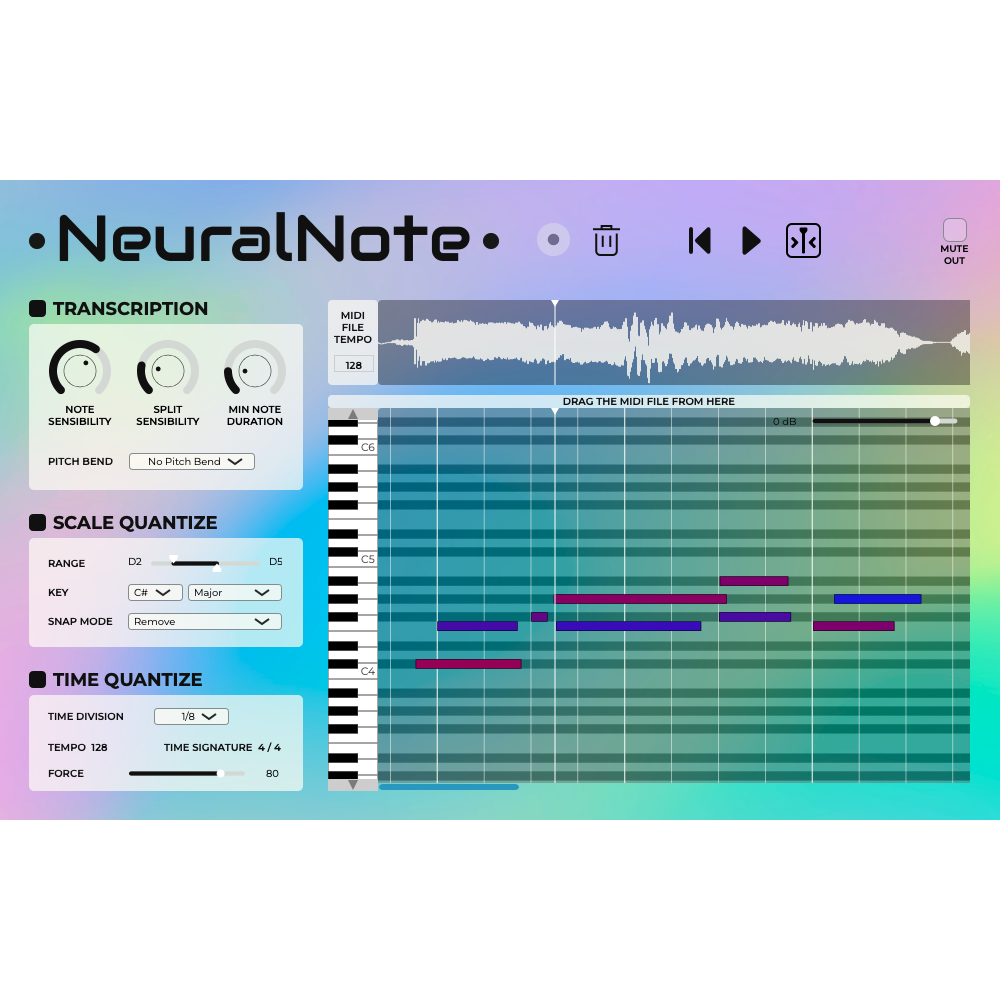Click the MIDI File Tempo value box

pos(353,363)
